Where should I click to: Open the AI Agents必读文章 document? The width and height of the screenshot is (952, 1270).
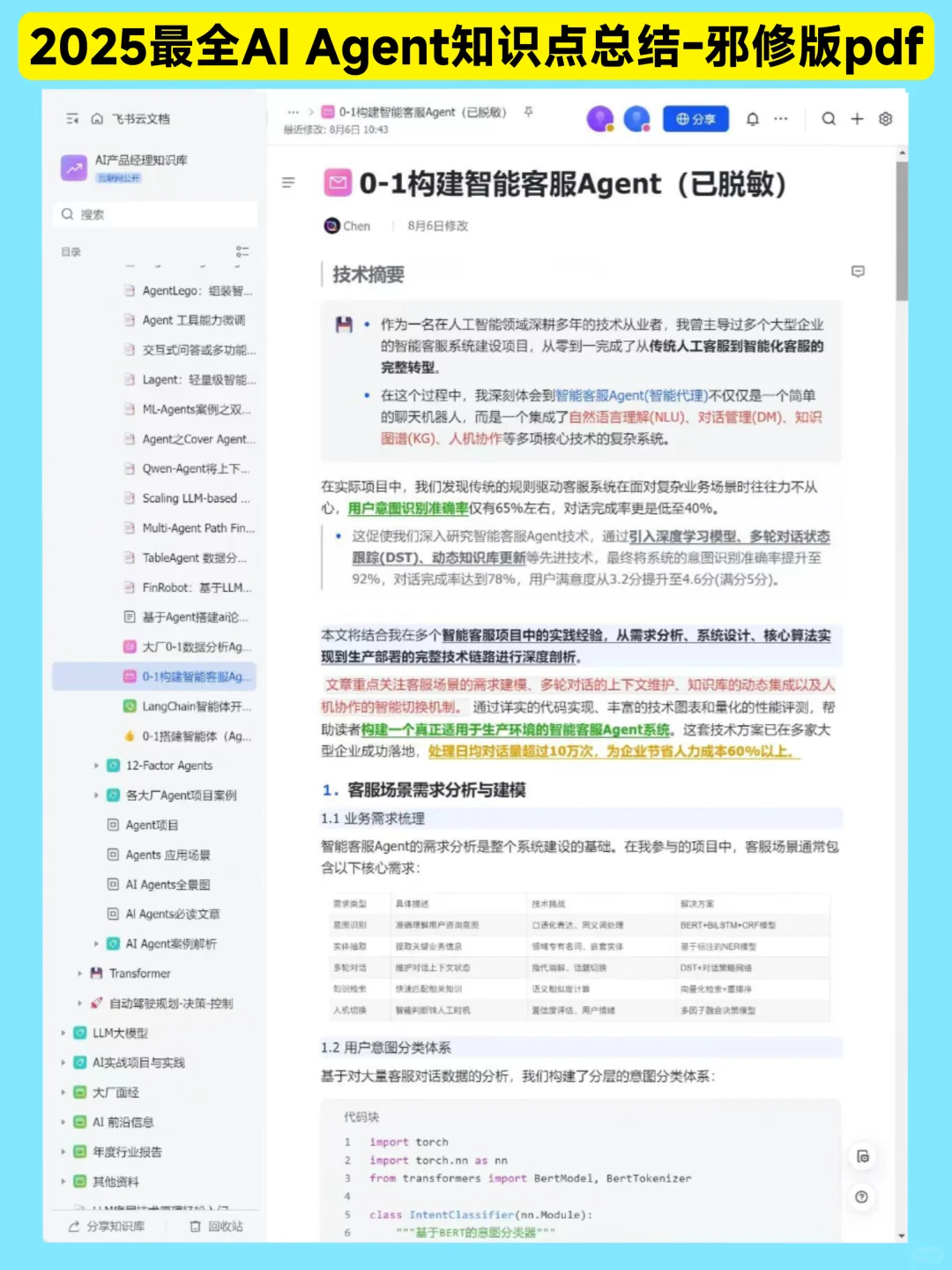click(x=164, y=914)
